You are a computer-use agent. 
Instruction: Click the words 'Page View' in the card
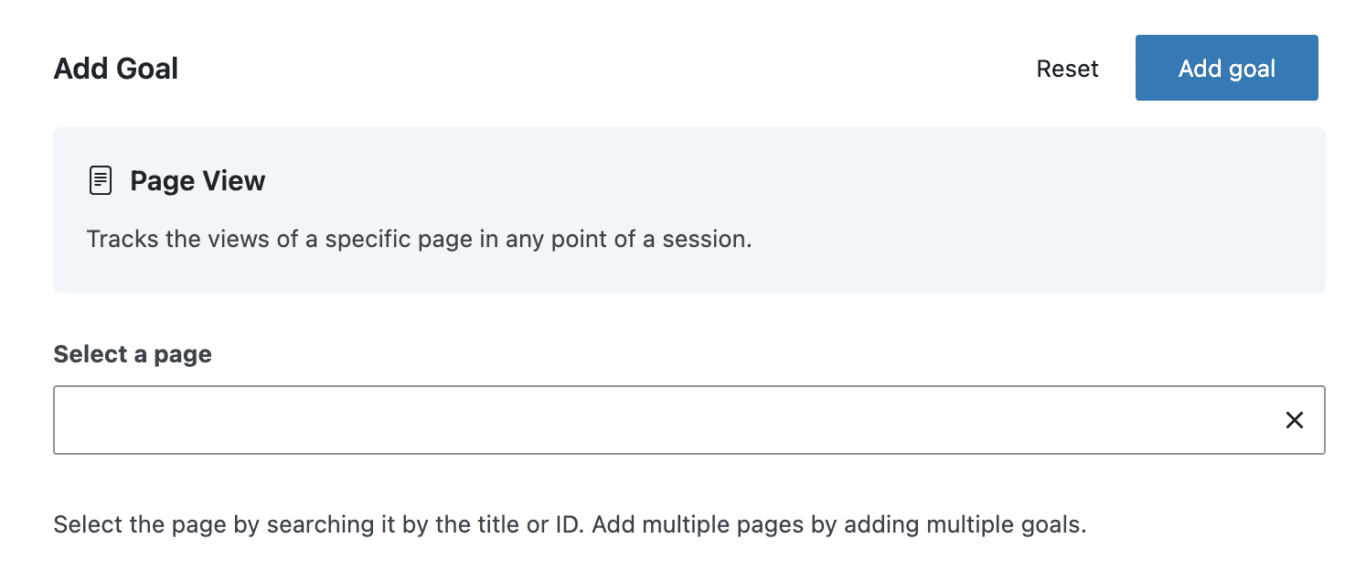click(x=197, y=181)
